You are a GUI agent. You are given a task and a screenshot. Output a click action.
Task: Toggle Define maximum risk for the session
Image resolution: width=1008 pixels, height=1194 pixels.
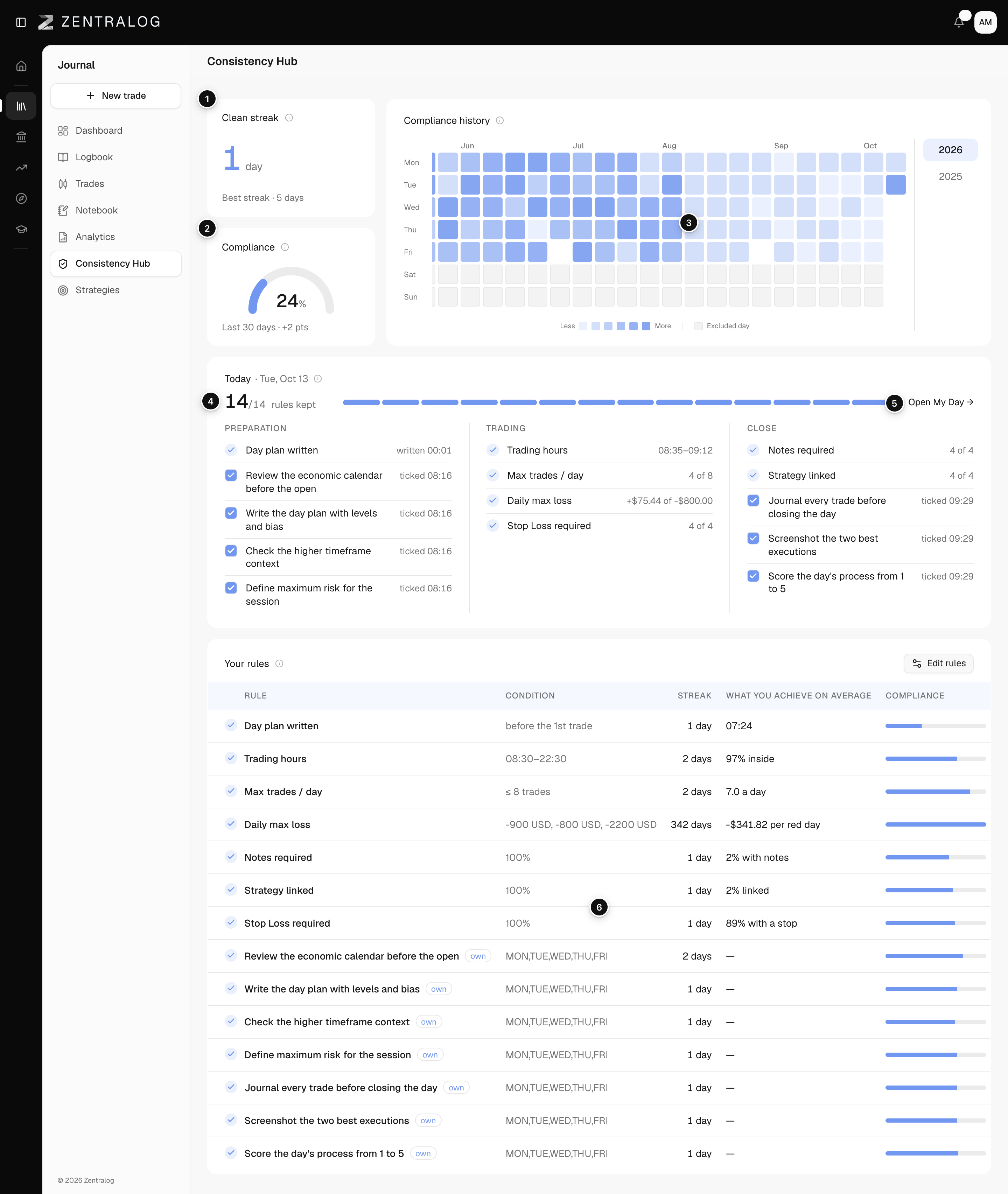tap(231, 587)
